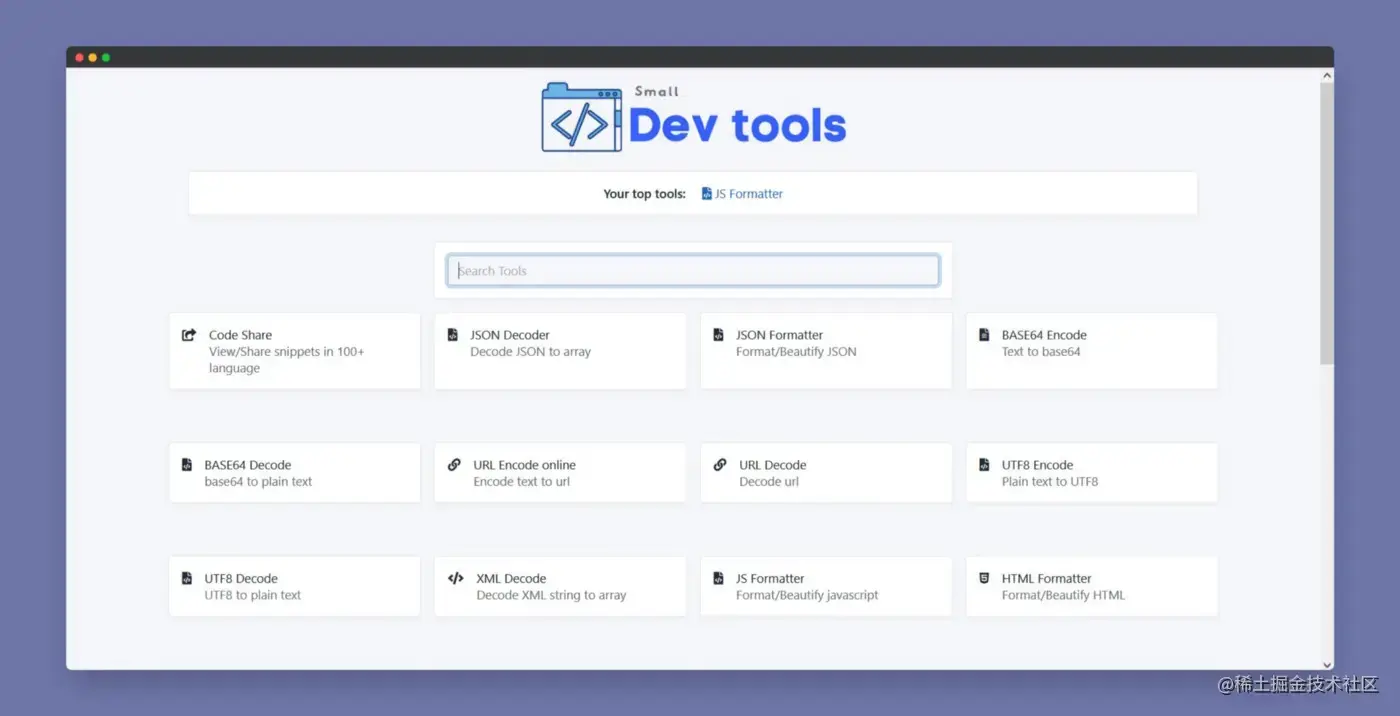Click the scrollbar down arrow
The width and height of the screenshot is (1400, 716).
tap(1327, 664)
